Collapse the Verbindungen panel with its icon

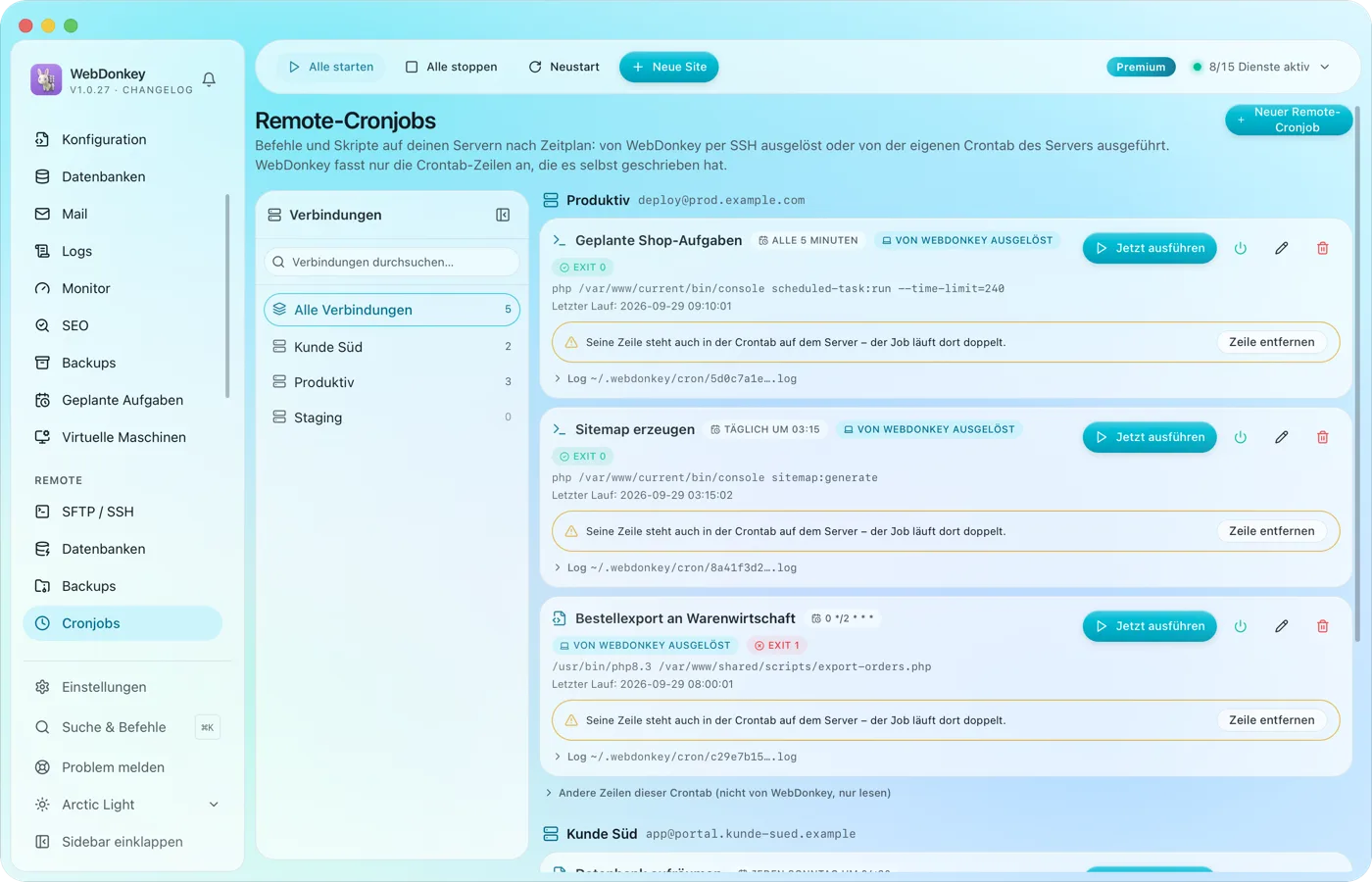[x=503, y=215]
